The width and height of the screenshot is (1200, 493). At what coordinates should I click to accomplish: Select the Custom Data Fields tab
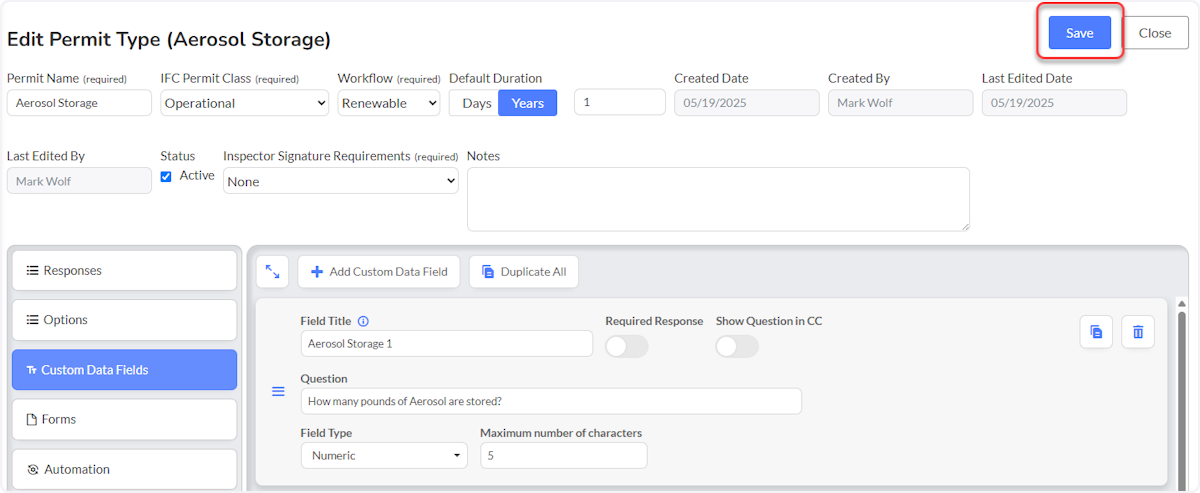click(124, 370)
